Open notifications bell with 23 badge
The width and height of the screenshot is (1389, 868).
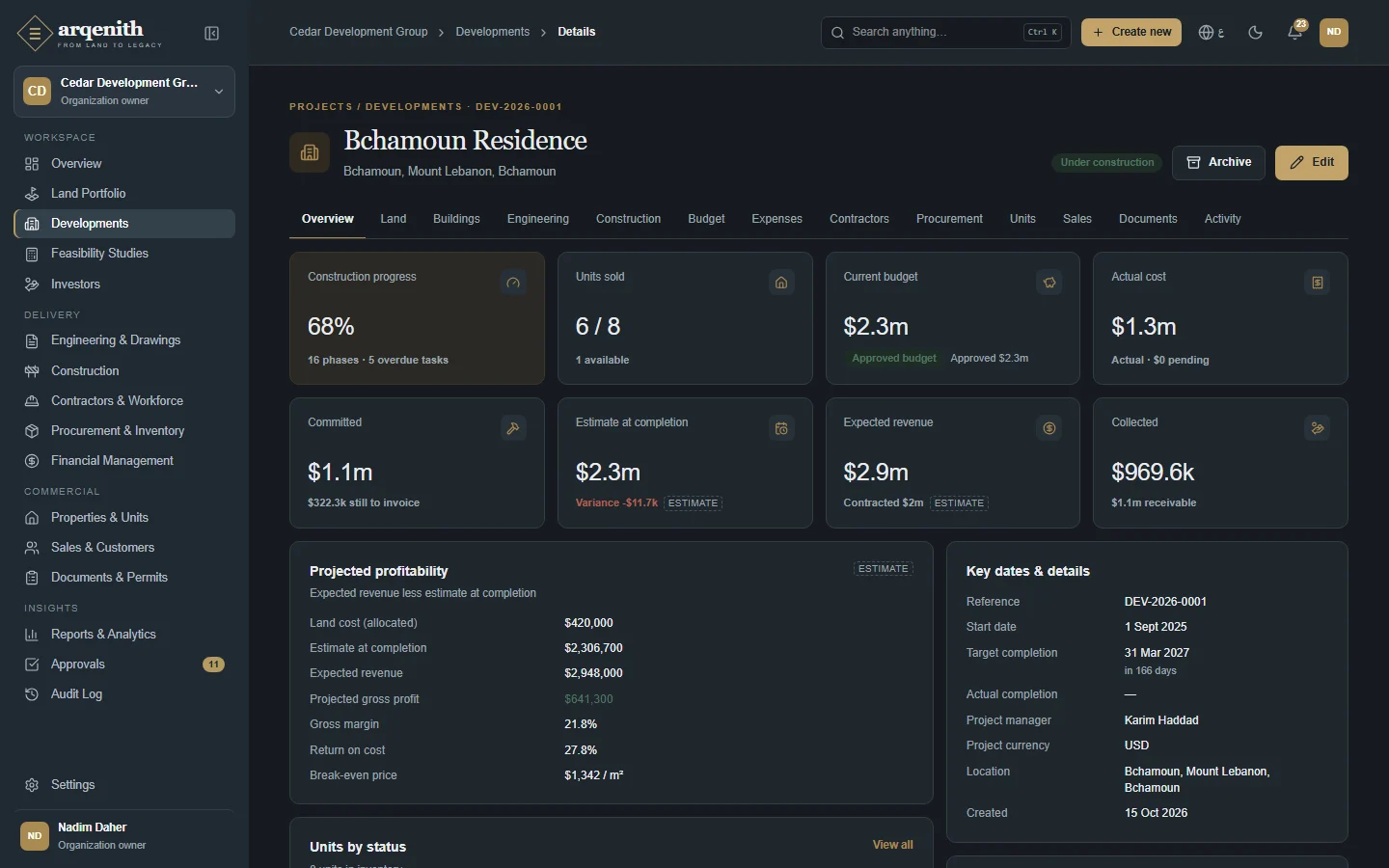pyautogui.click(x=1295, y=32)
